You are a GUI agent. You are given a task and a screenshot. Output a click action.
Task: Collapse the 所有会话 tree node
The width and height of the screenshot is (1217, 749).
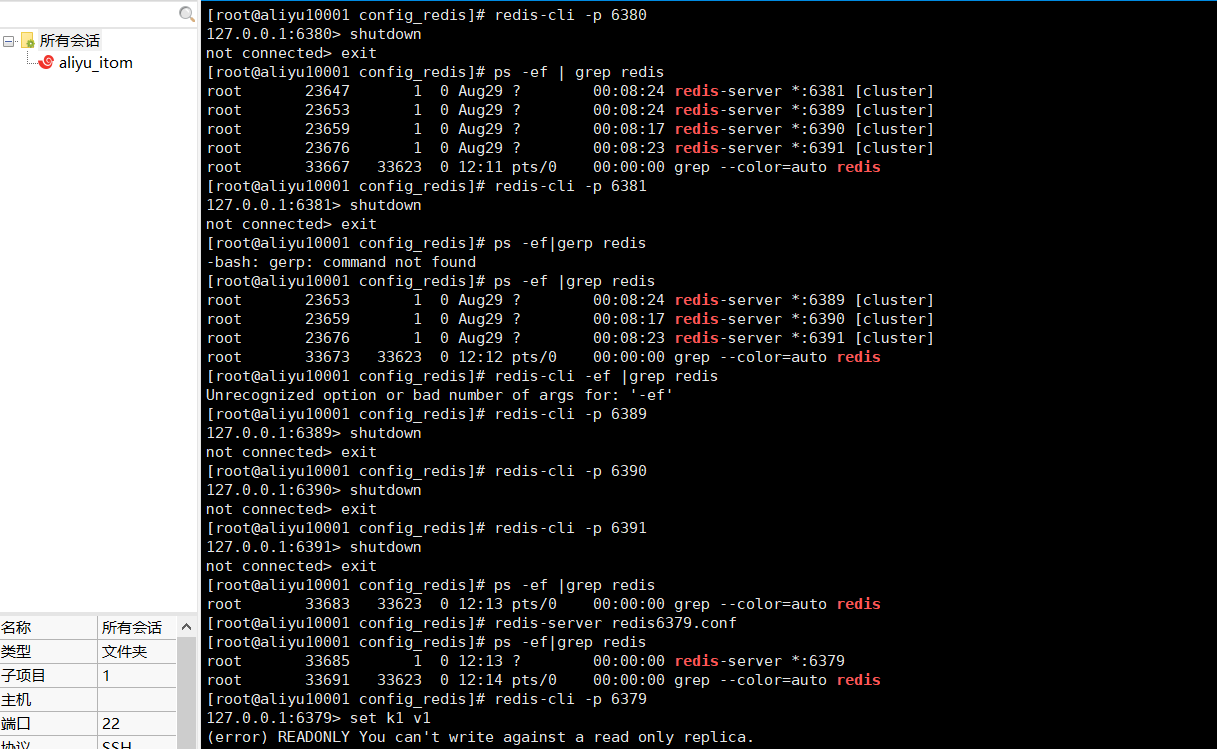click(8, 41)
